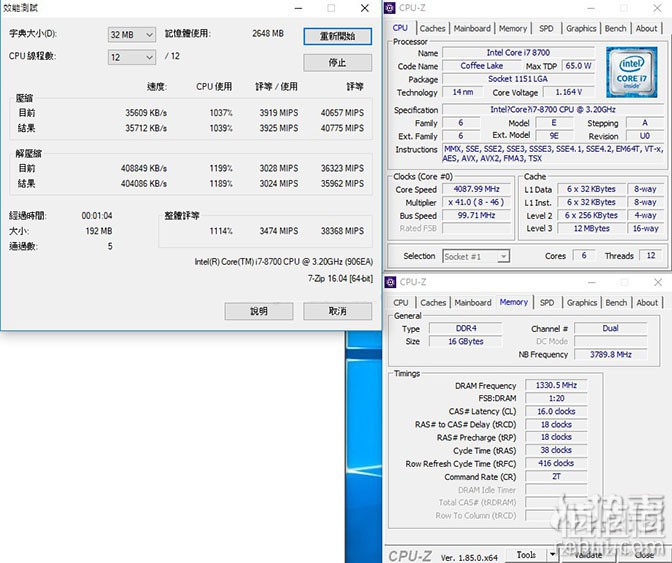The width and height of the screenshot is (672, 563).
Task: Click the memory usage value 2648 MB
Action: pos(268,33)
